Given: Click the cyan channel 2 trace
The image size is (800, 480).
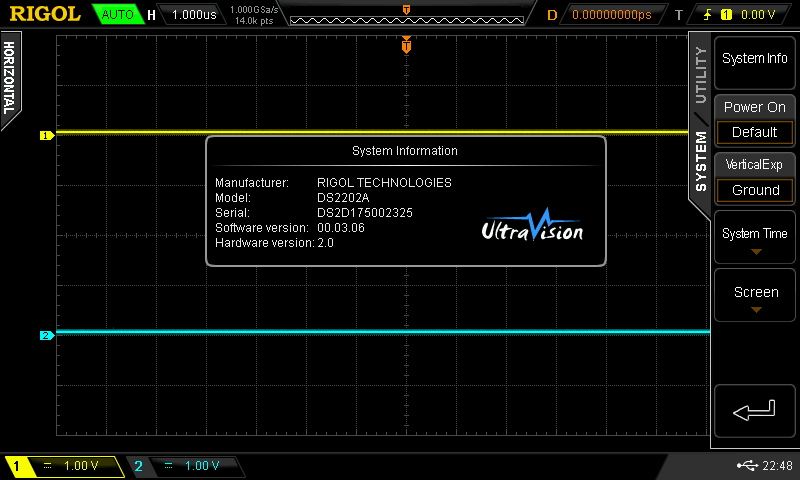Looking at the screenshot, I should (x=383, y=332).
